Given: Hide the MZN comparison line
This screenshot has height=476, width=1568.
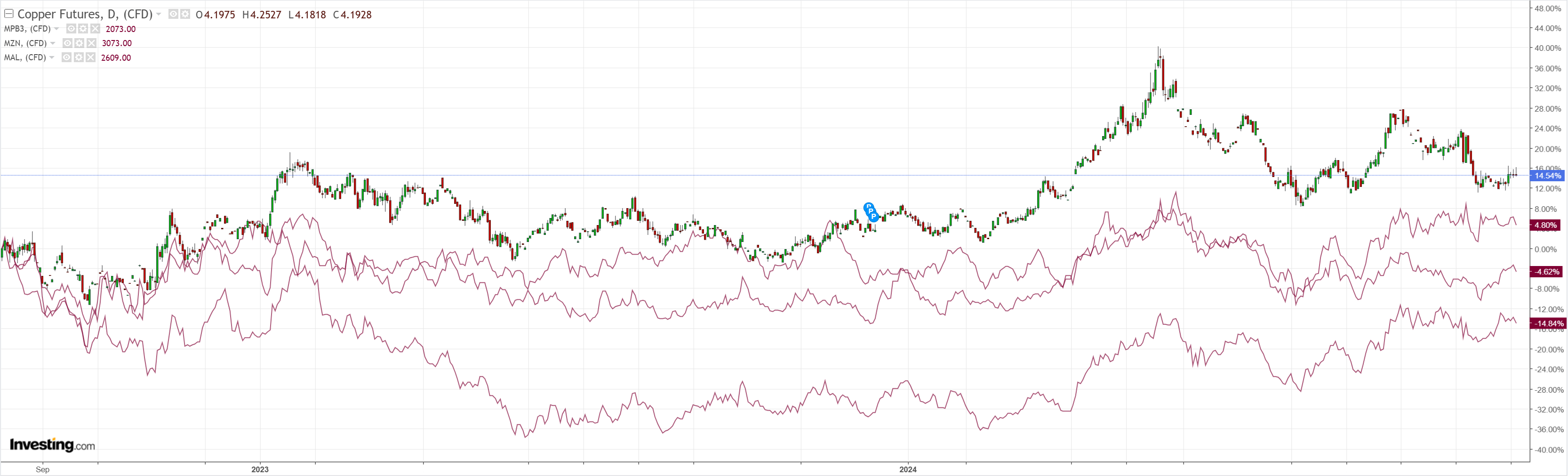Looking at the screenshot, I should tap(68, 43).
